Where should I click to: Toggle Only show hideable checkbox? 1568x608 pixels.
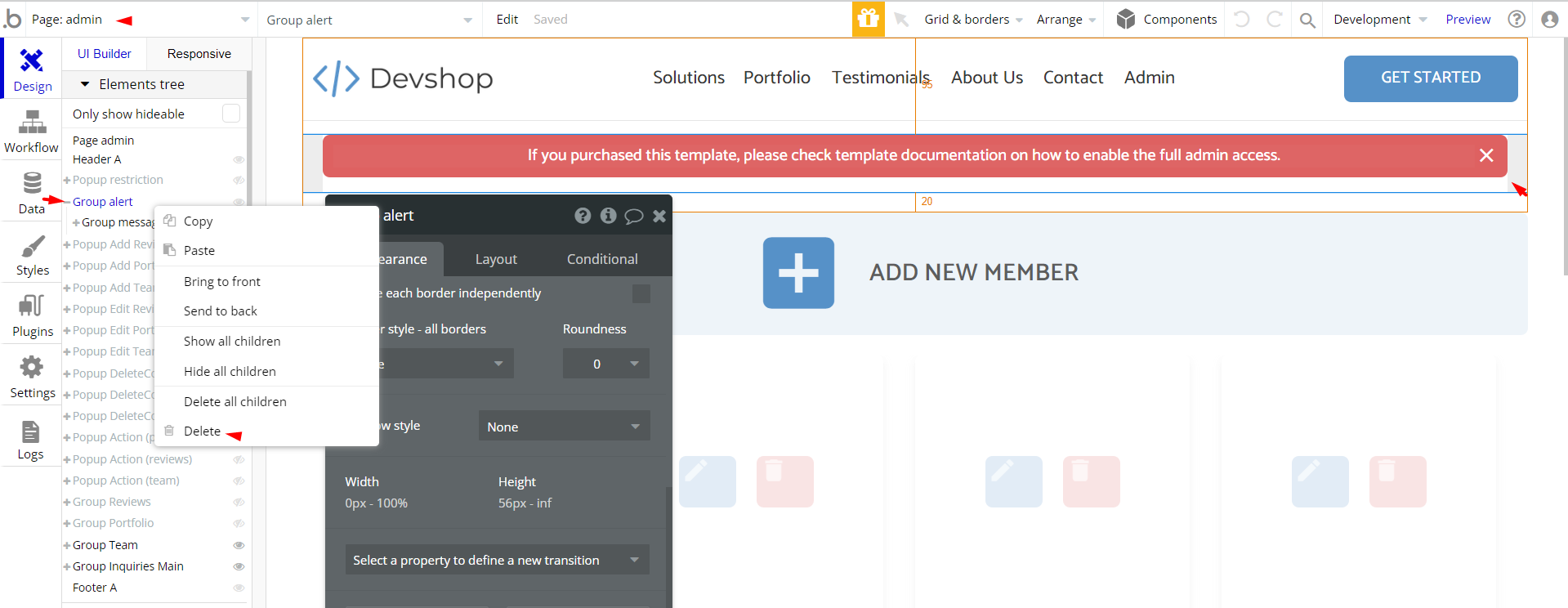point(231,114)
